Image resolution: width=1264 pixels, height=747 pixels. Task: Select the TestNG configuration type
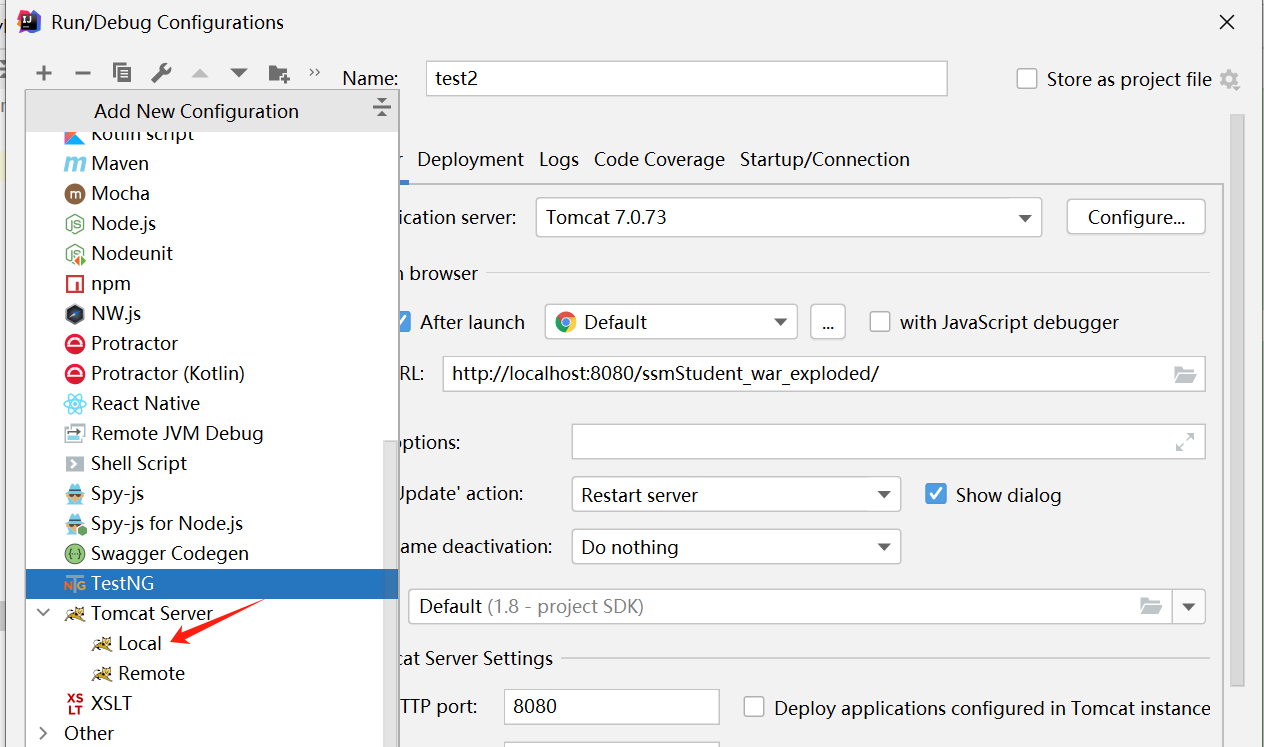click(x=212, y=583)
